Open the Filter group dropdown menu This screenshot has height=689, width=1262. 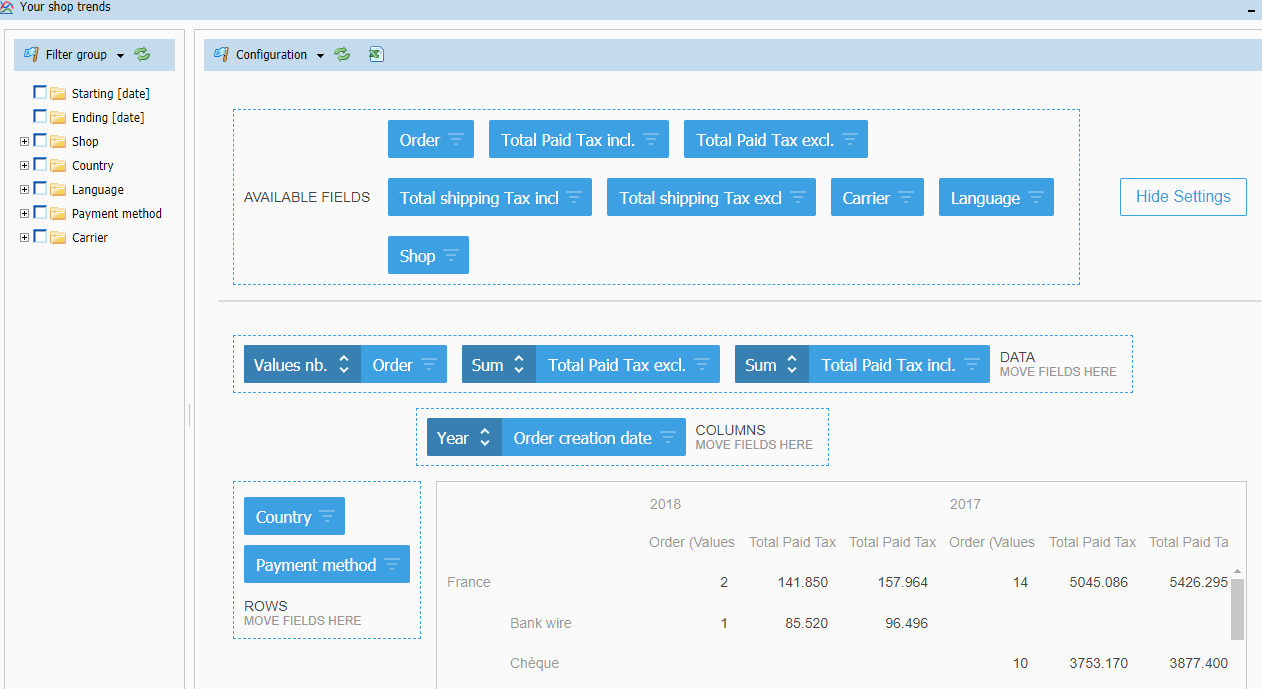pos(120,56)
